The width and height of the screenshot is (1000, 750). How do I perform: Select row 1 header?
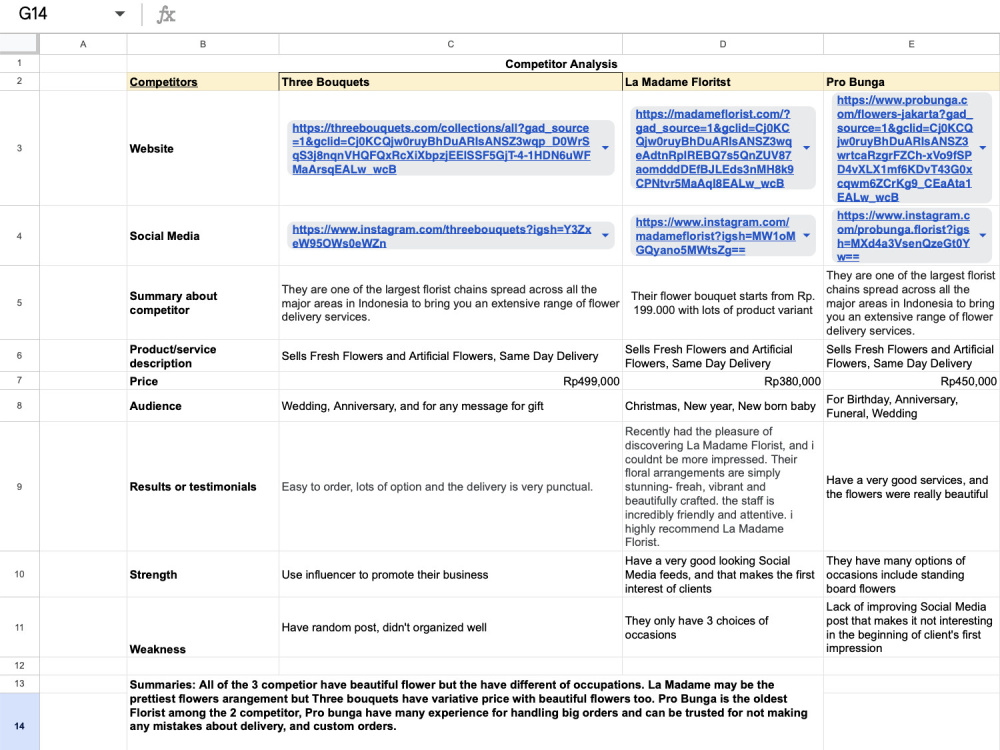(x=19, y=63)
